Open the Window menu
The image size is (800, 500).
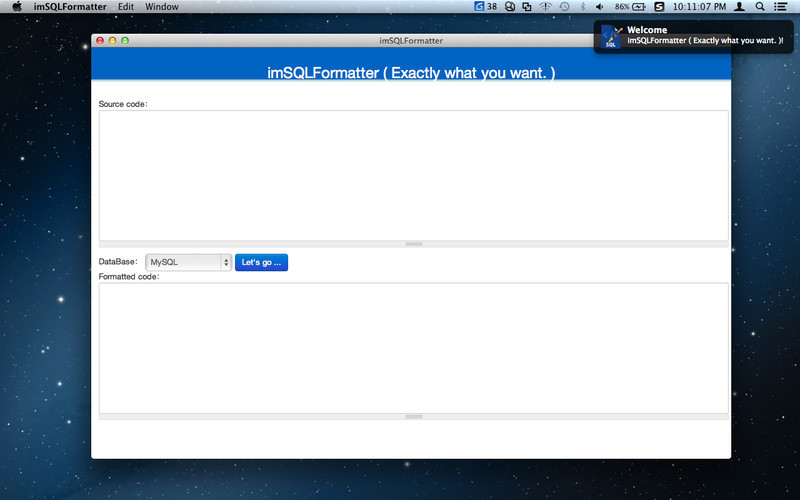(162, 7)
